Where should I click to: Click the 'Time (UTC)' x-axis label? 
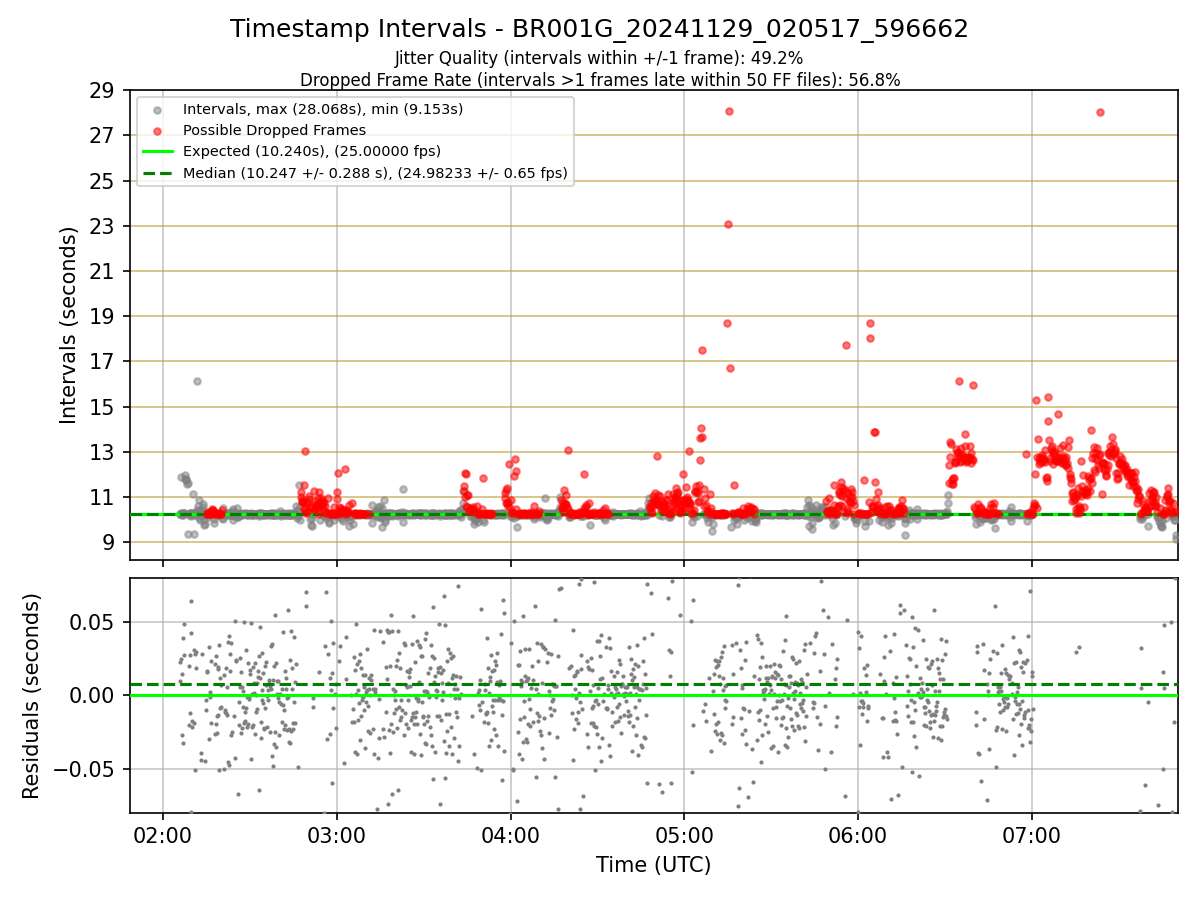pos(654,865)
